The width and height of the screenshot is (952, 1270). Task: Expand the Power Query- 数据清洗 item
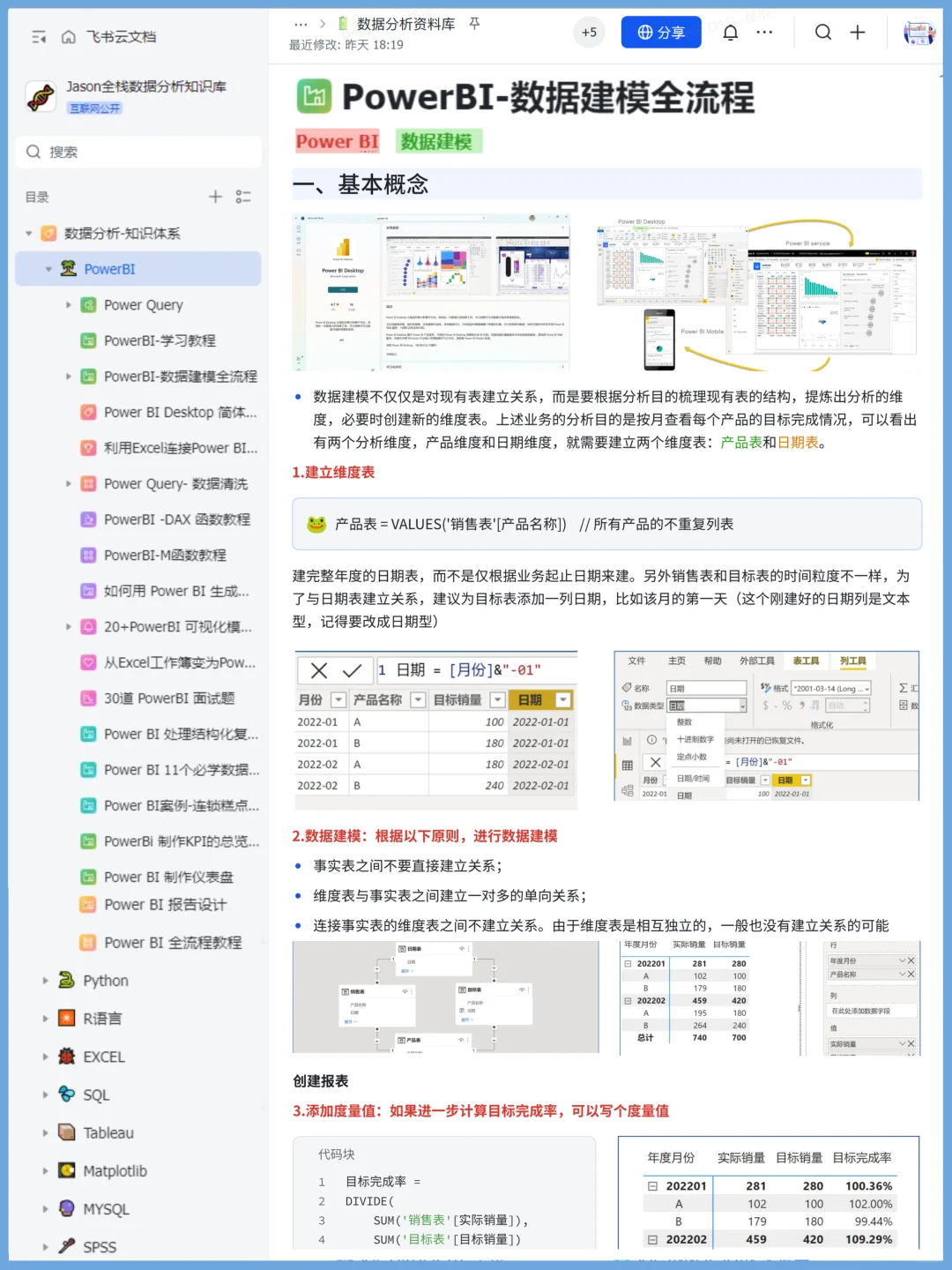tap(69, 484)
